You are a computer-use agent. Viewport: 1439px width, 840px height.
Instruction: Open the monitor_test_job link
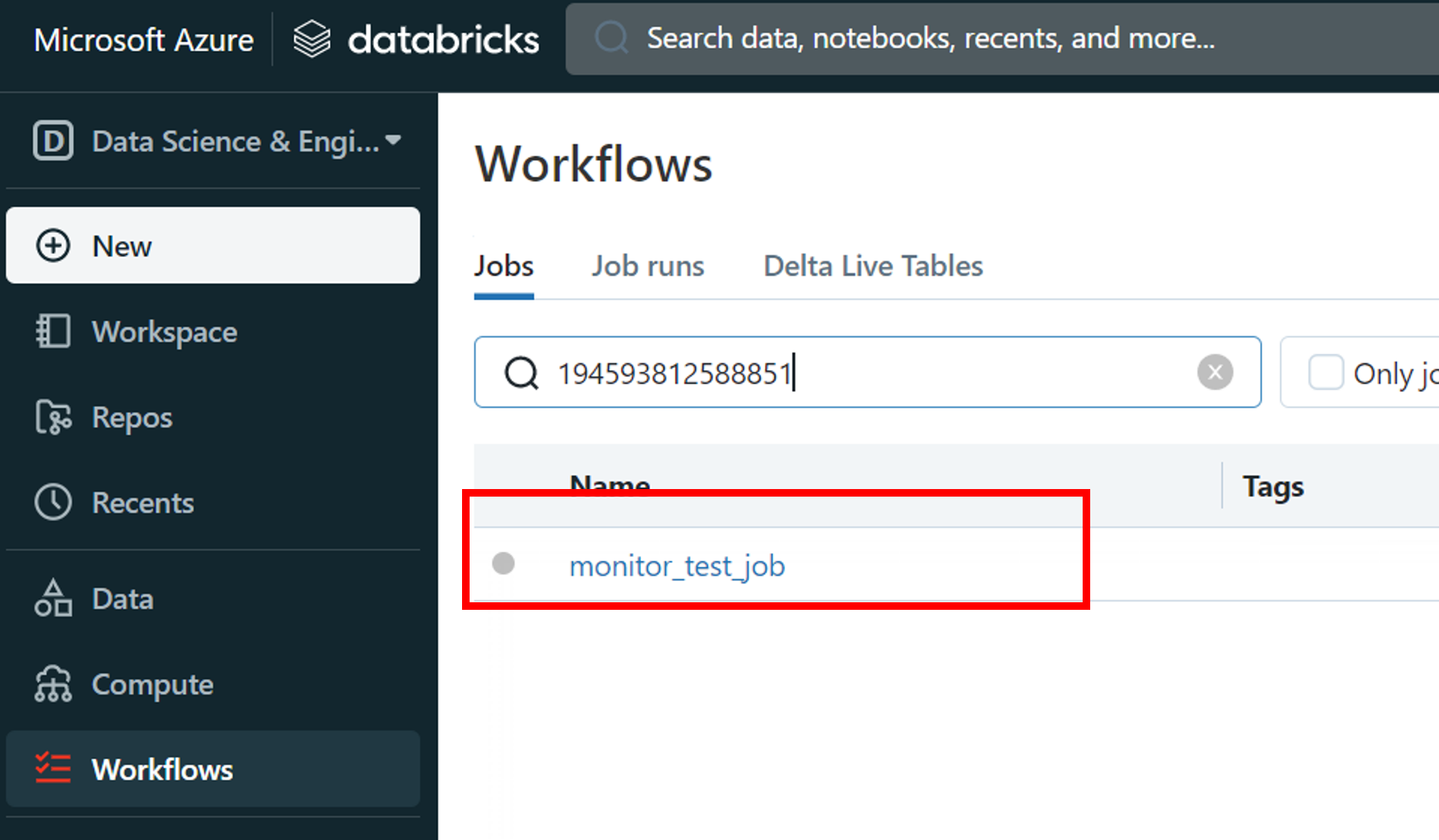click(676, 566)
